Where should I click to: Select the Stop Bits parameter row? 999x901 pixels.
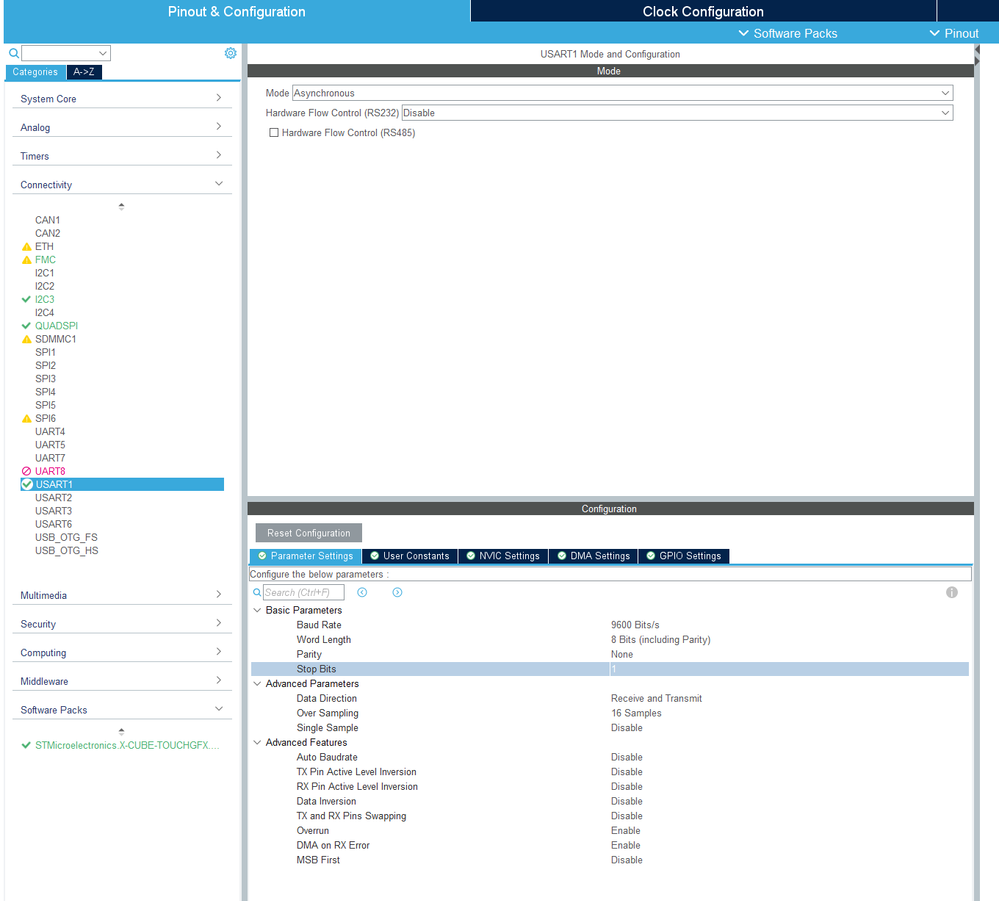[x=610, y=669]
